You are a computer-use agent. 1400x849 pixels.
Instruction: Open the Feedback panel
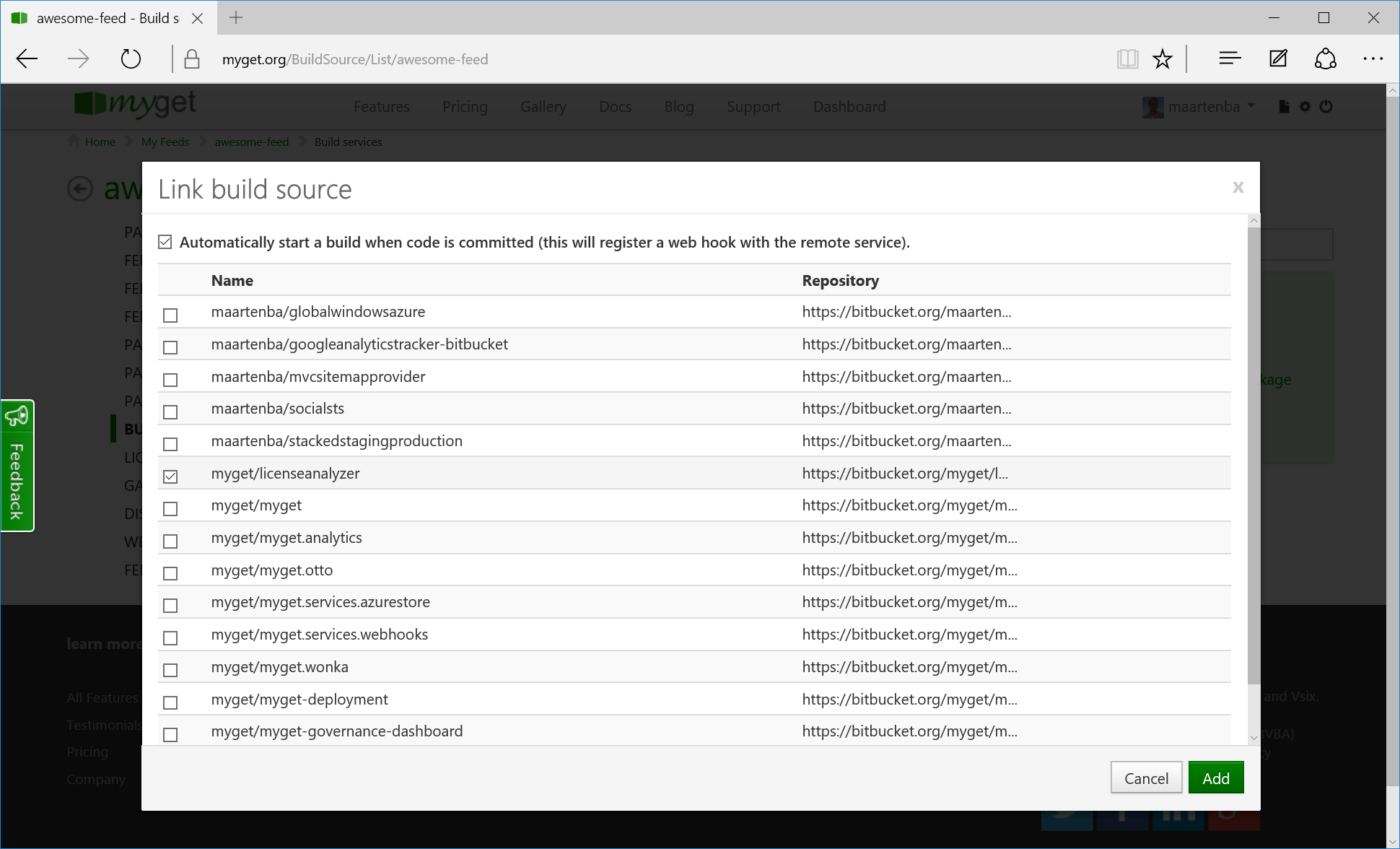17,466
